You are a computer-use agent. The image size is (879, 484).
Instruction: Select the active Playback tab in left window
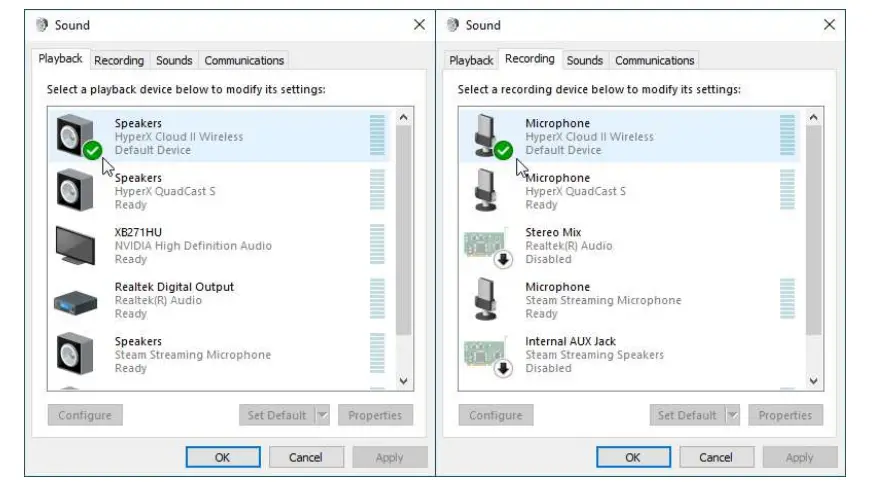click(x=61, y=59)
